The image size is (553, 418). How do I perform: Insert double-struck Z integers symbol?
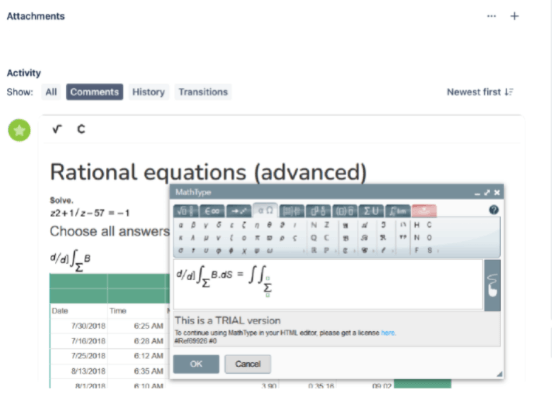point(327,225)
